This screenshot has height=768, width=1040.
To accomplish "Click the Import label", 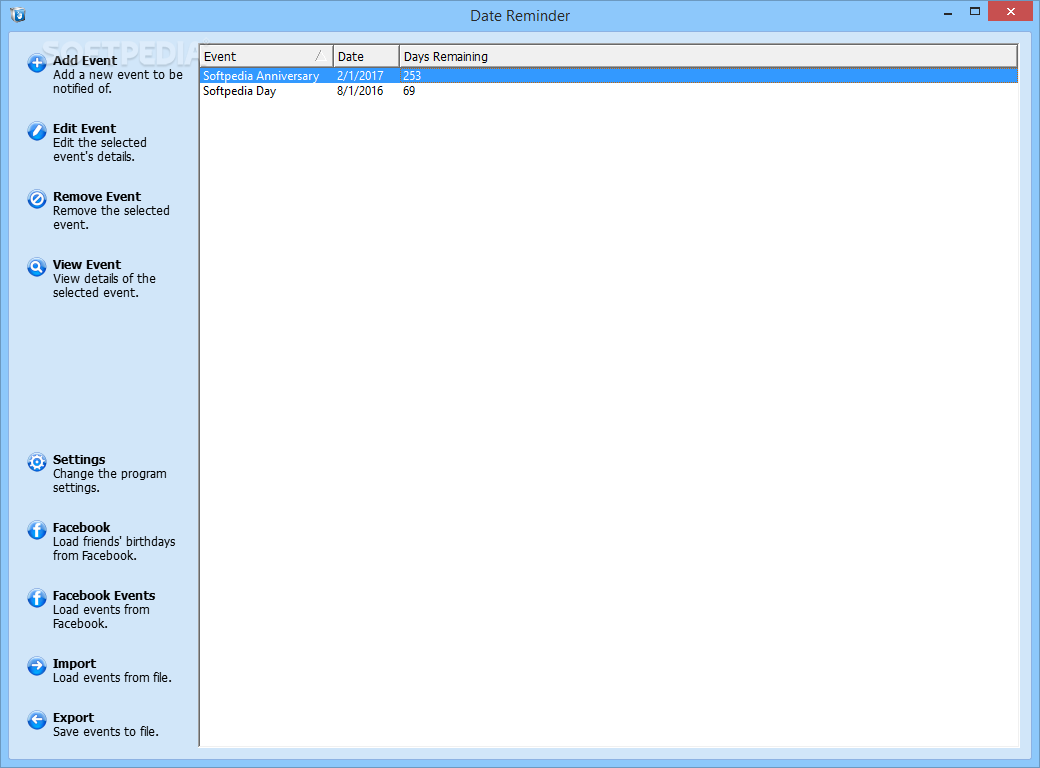I will tap(74, 663).
